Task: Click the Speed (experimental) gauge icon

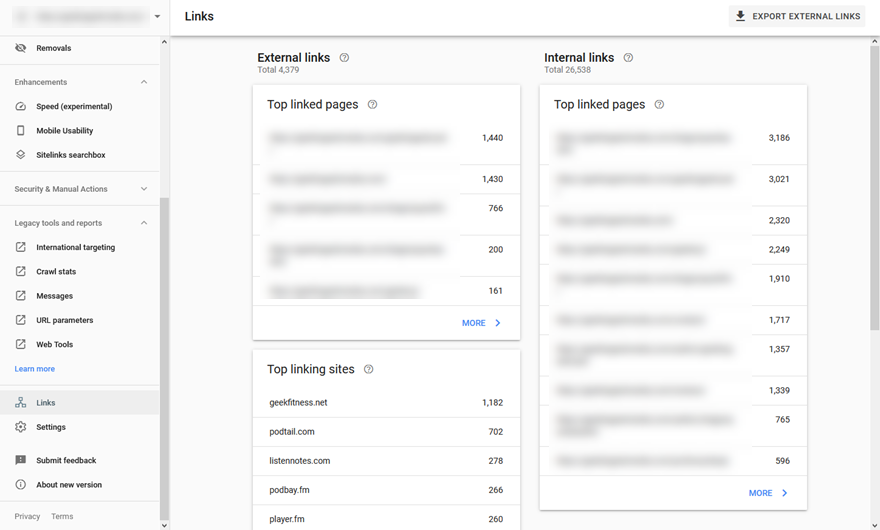Action: [x=21, y=106]
